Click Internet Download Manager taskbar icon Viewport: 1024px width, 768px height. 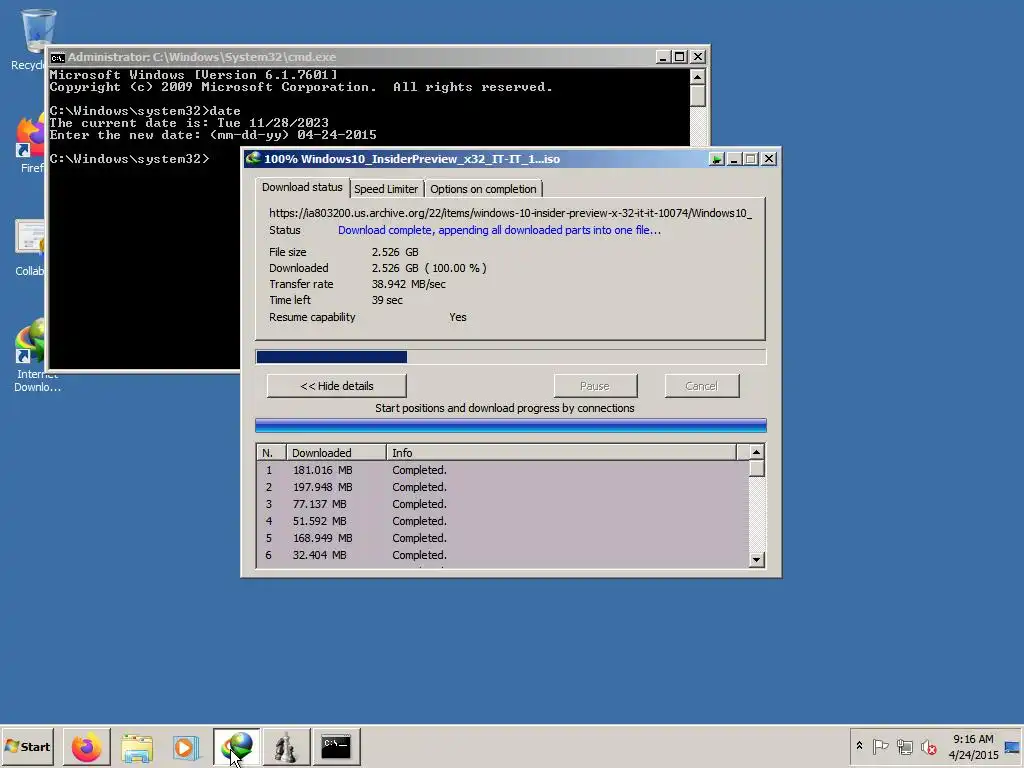click(x=236, y=747)
